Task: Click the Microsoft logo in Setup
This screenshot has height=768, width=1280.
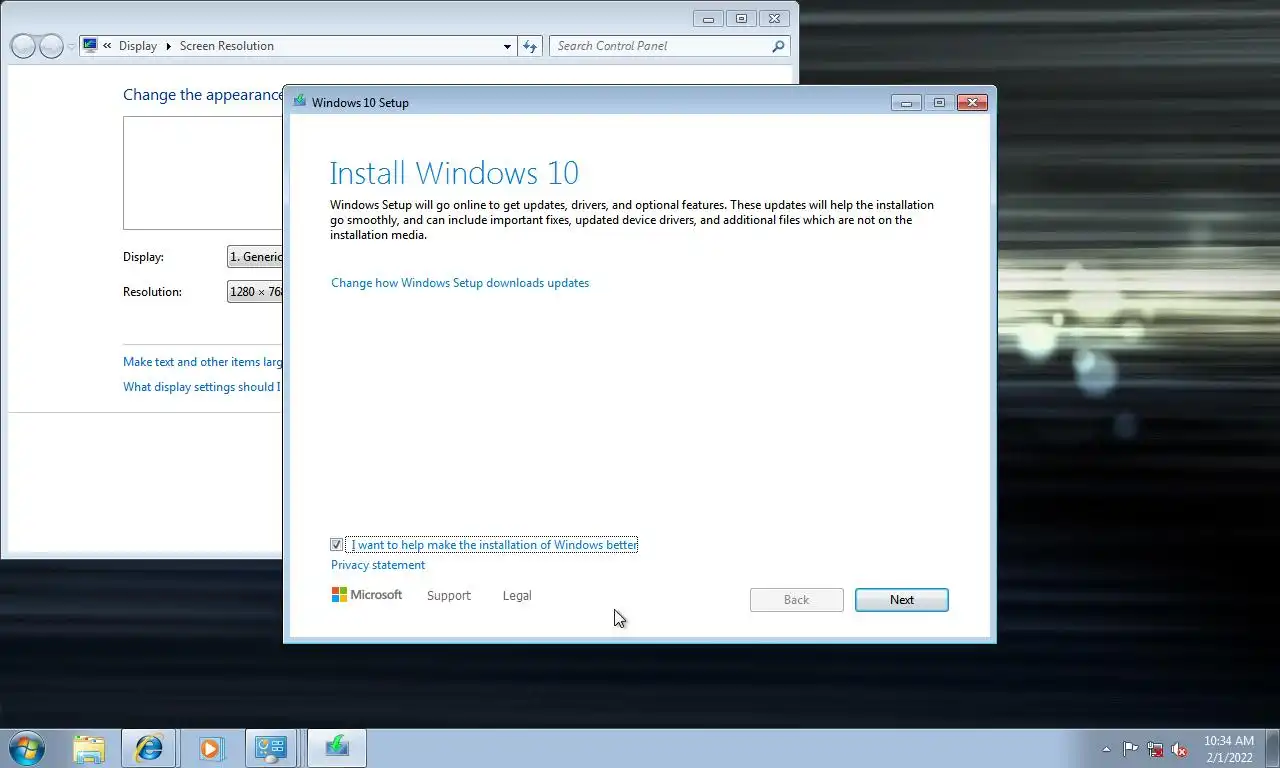Action: (366, 595)
